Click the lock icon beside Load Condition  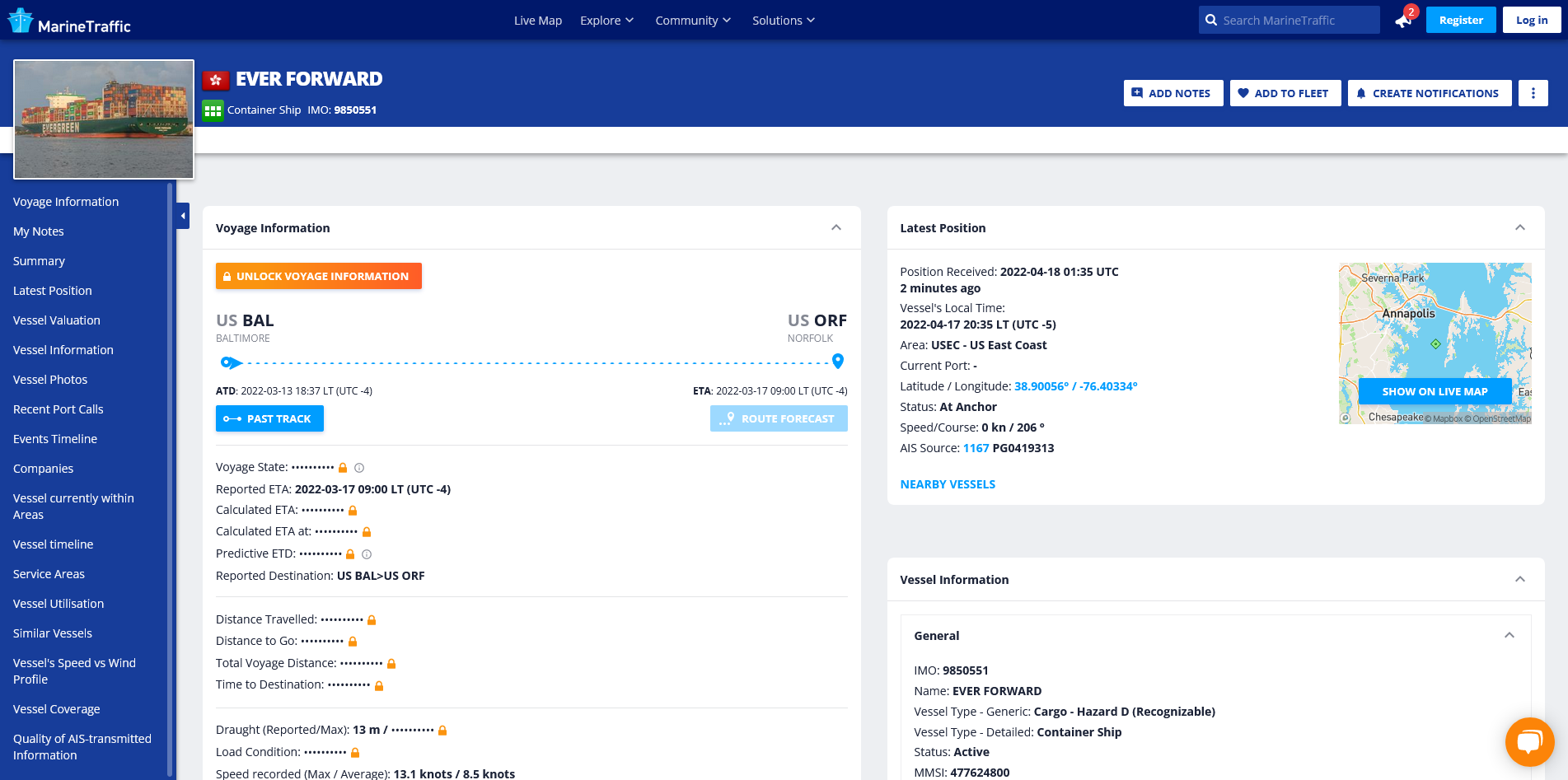pyautogui.click(x=355, y=753)
